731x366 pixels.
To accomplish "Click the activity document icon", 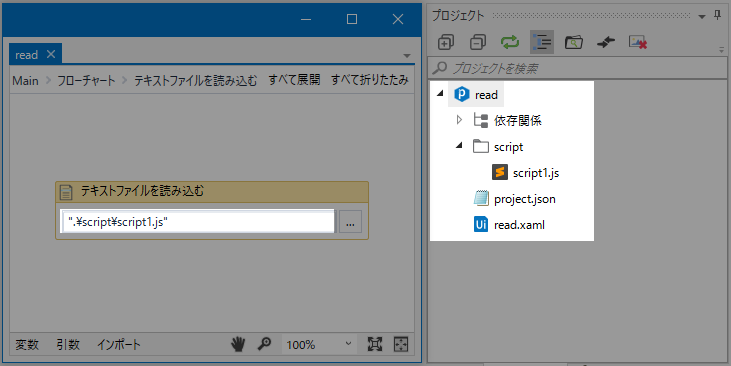I will (x=66, y=192).
